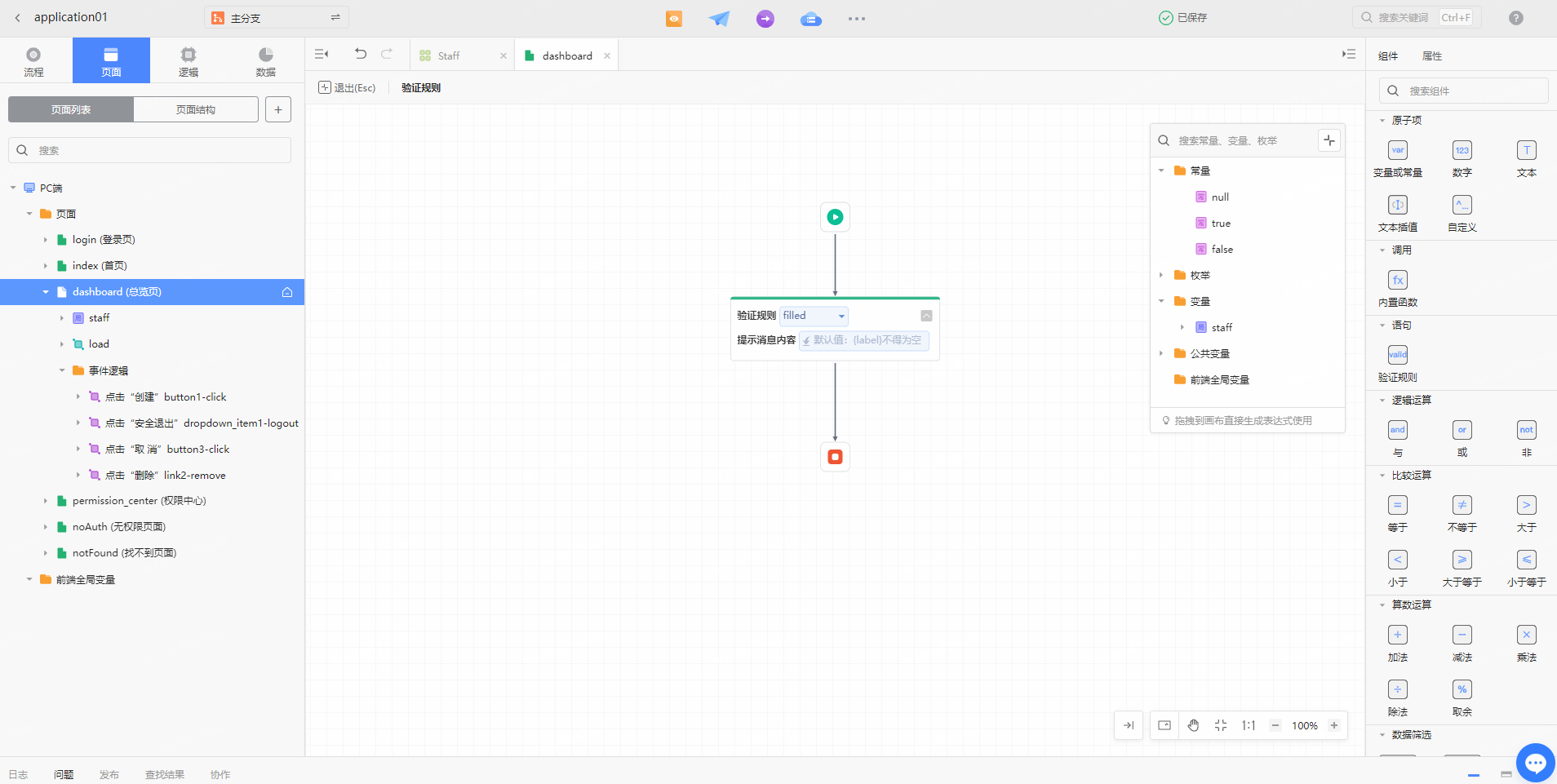Undo the last action
The image size is (1557, 784).
tap(361, 54)
